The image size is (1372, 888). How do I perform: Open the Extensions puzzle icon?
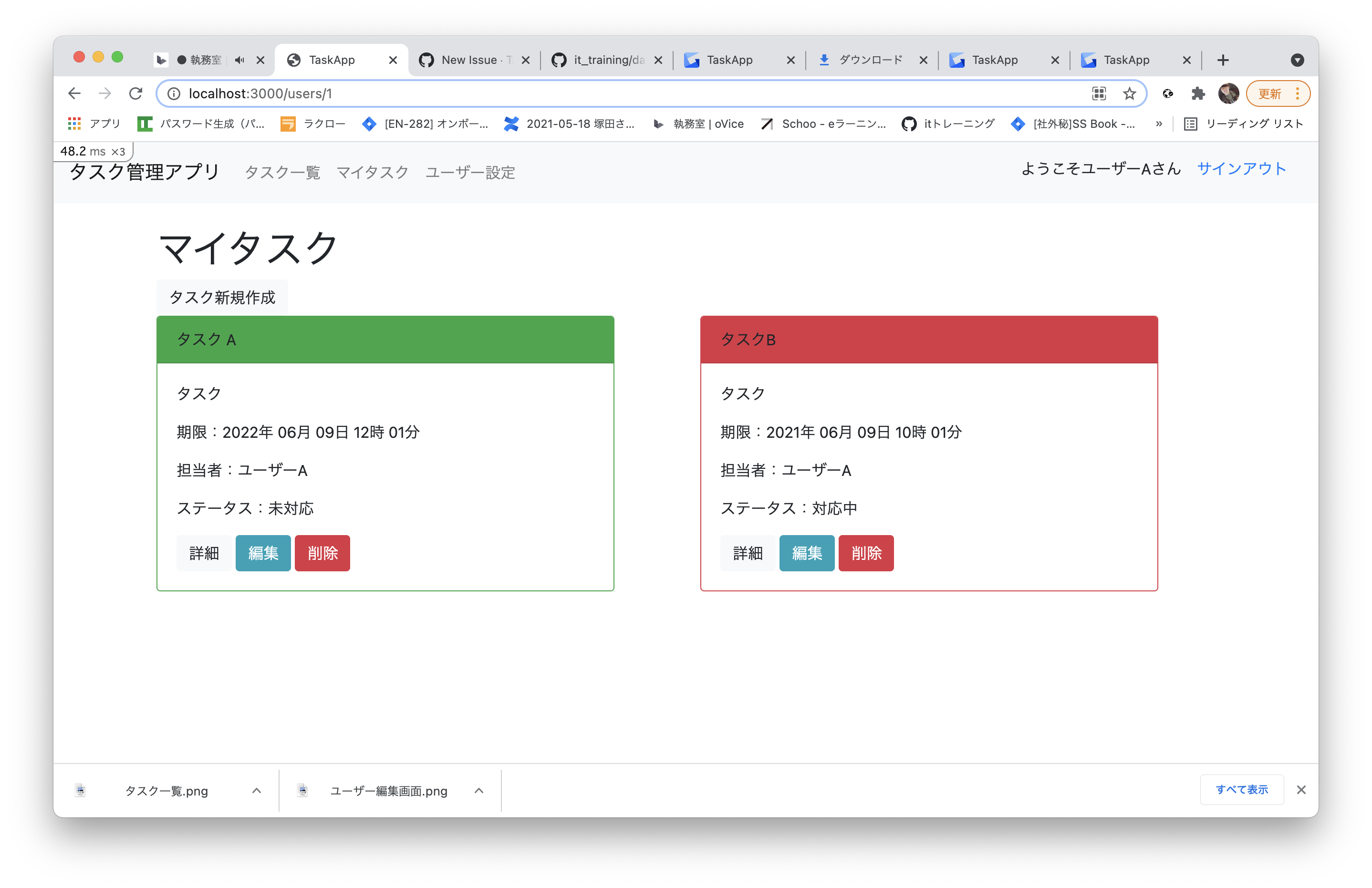[1198, 93]
